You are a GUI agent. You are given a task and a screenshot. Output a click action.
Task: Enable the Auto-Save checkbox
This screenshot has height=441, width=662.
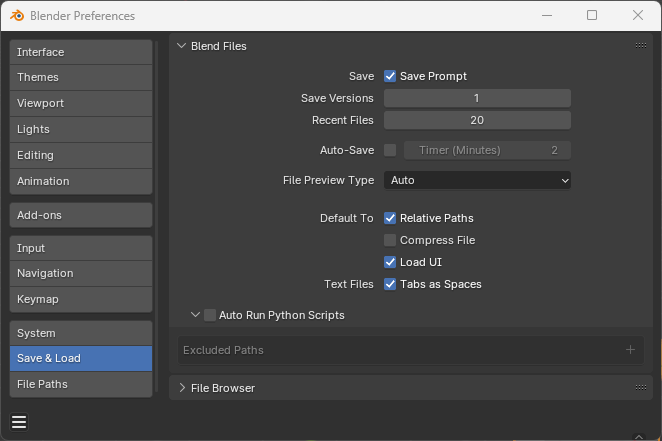tap(390, 150)
